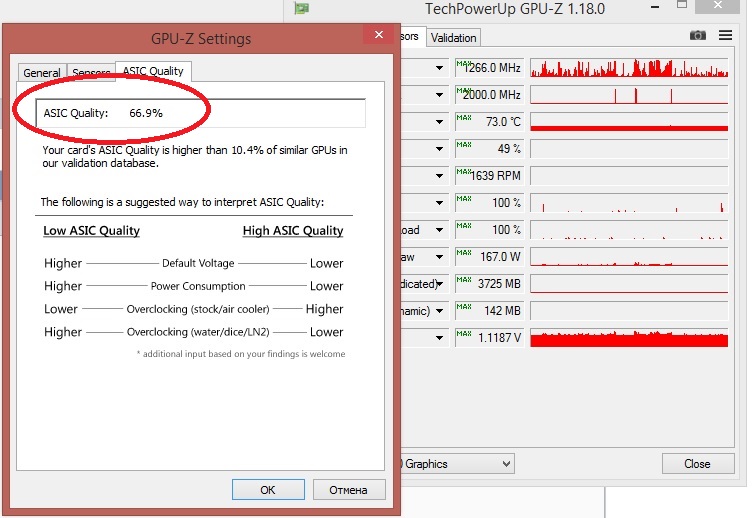Click the OK button

[x=268, y=490]
